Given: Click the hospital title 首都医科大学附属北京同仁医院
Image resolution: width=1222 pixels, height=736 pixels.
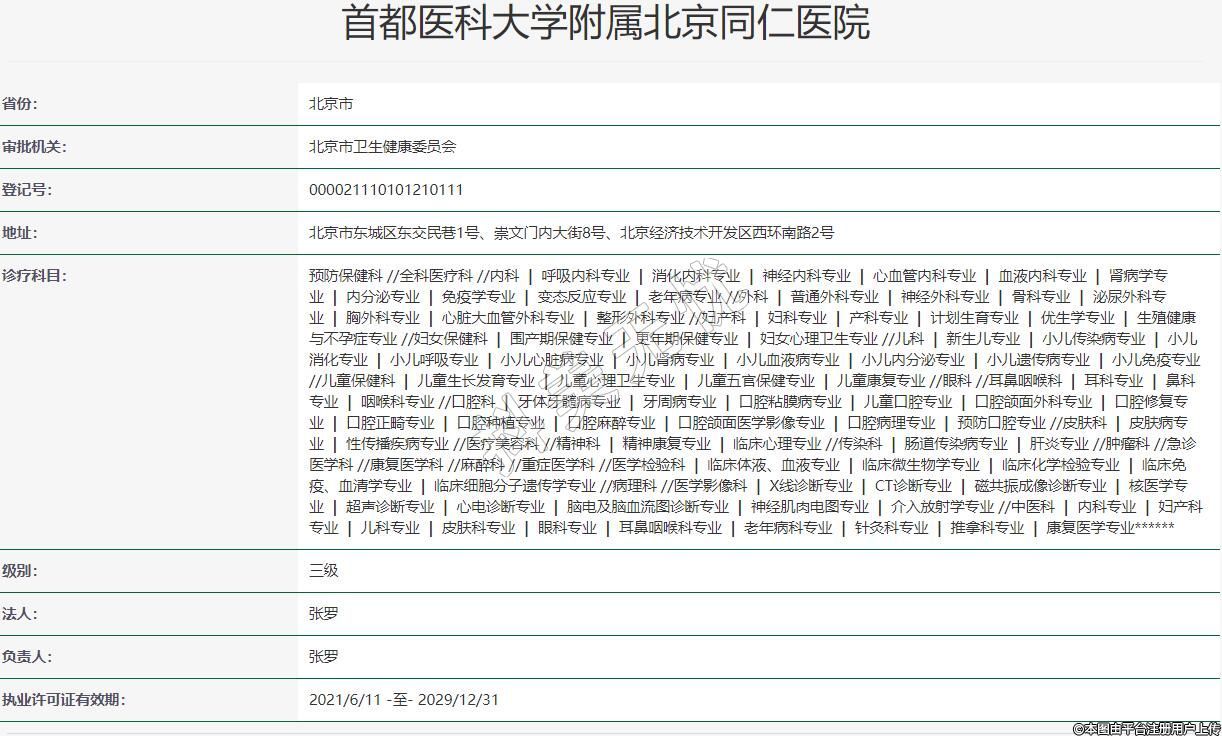Looking at the screenshot, I should (606, 24).
